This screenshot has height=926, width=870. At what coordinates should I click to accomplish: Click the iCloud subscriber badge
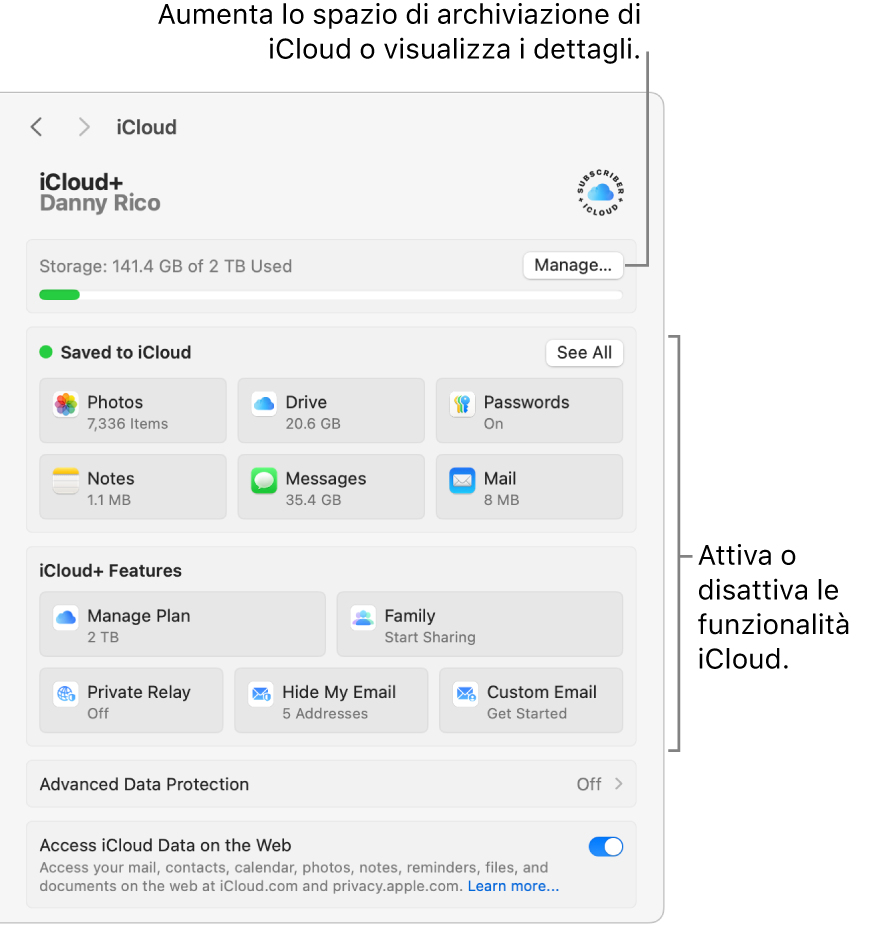tap(601, 193)
